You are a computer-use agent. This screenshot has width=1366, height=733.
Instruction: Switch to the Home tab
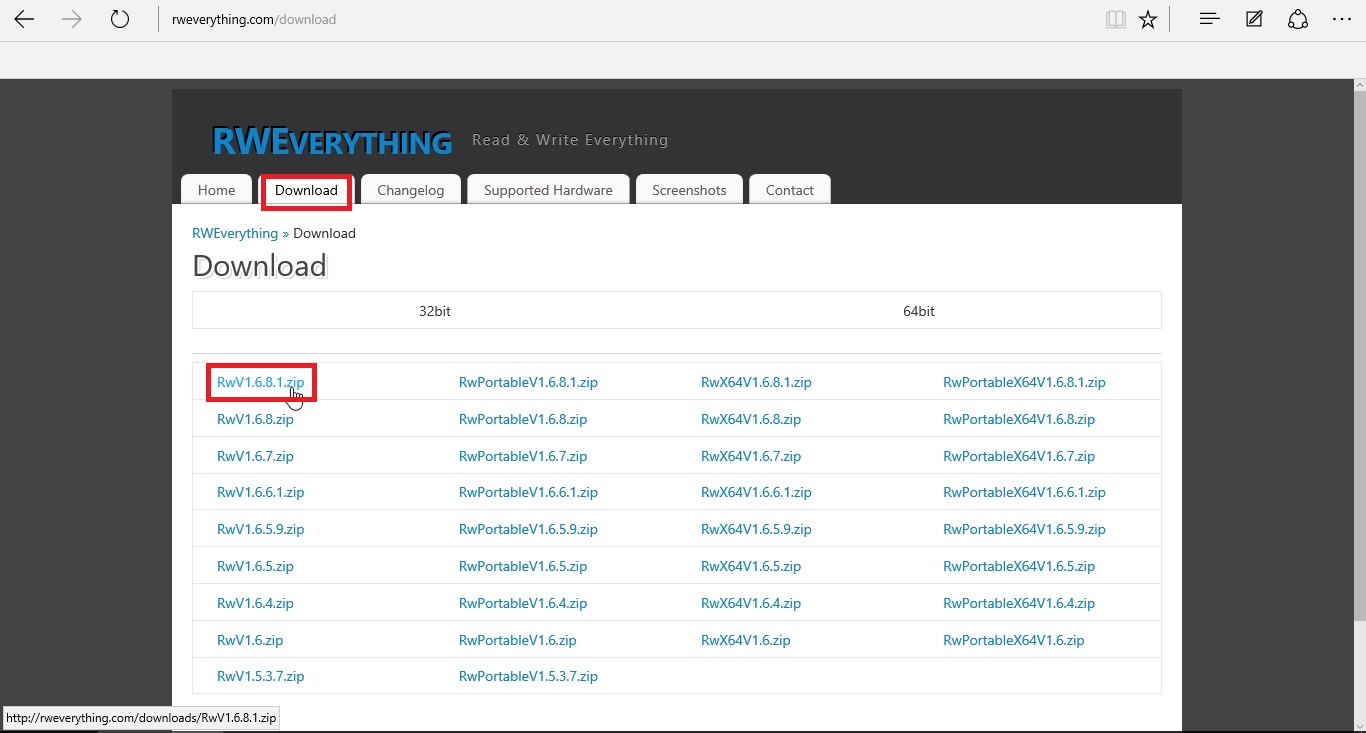point(216,190)
